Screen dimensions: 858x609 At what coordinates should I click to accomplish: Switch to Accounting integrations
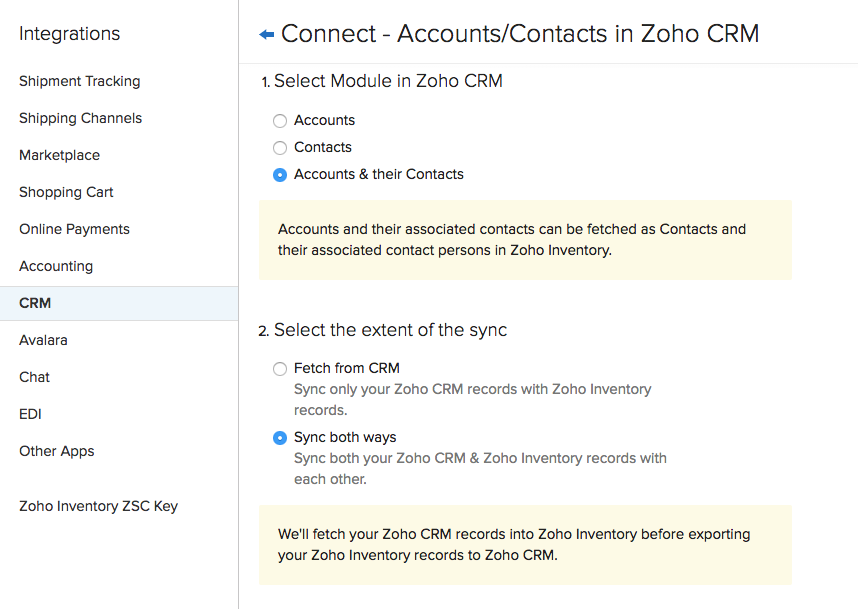pyautogui.click(x=56, y=266)
